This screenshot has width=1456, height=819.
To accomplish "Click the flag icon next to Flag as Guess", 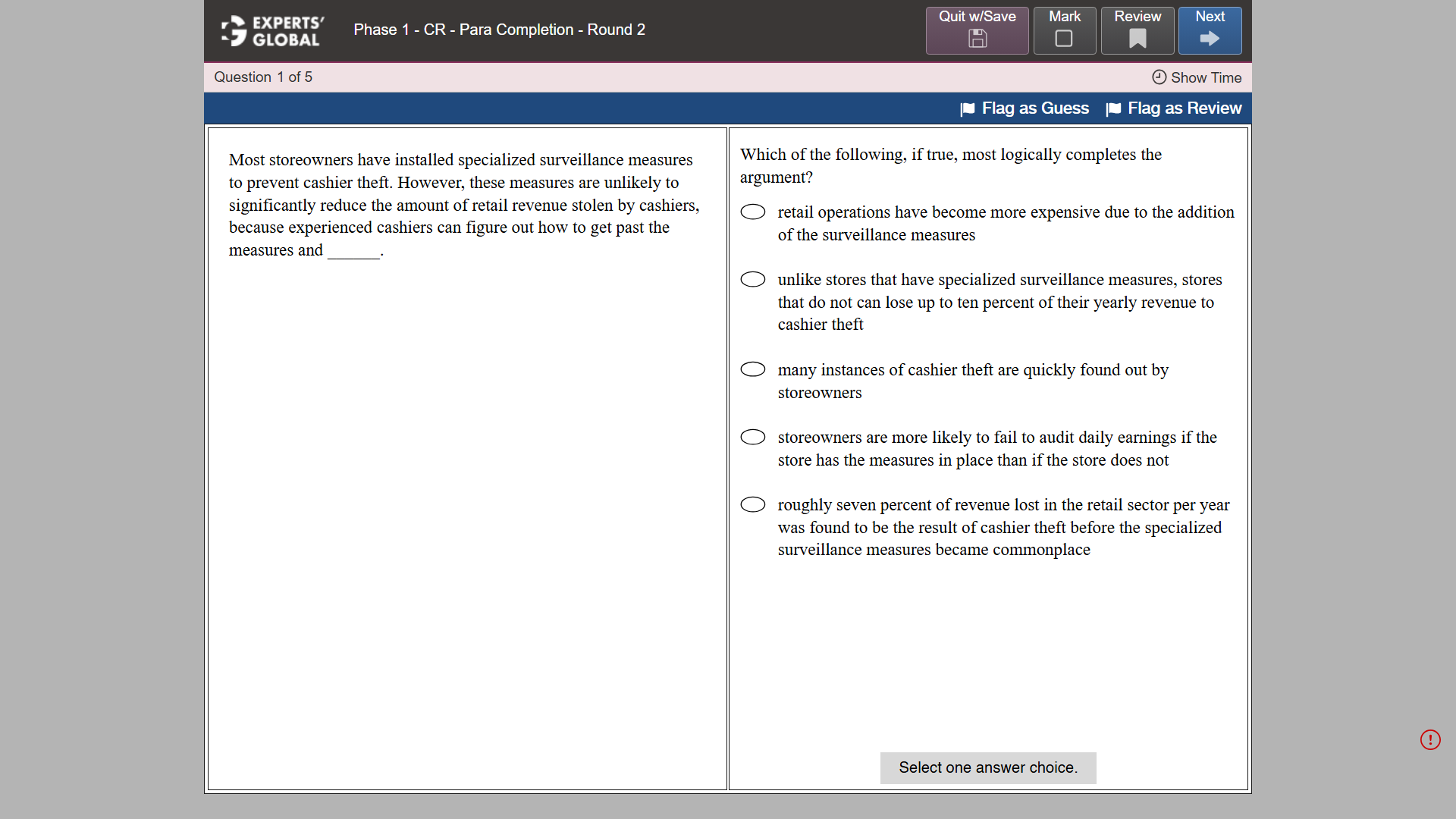I will click(x=968, y=108).
